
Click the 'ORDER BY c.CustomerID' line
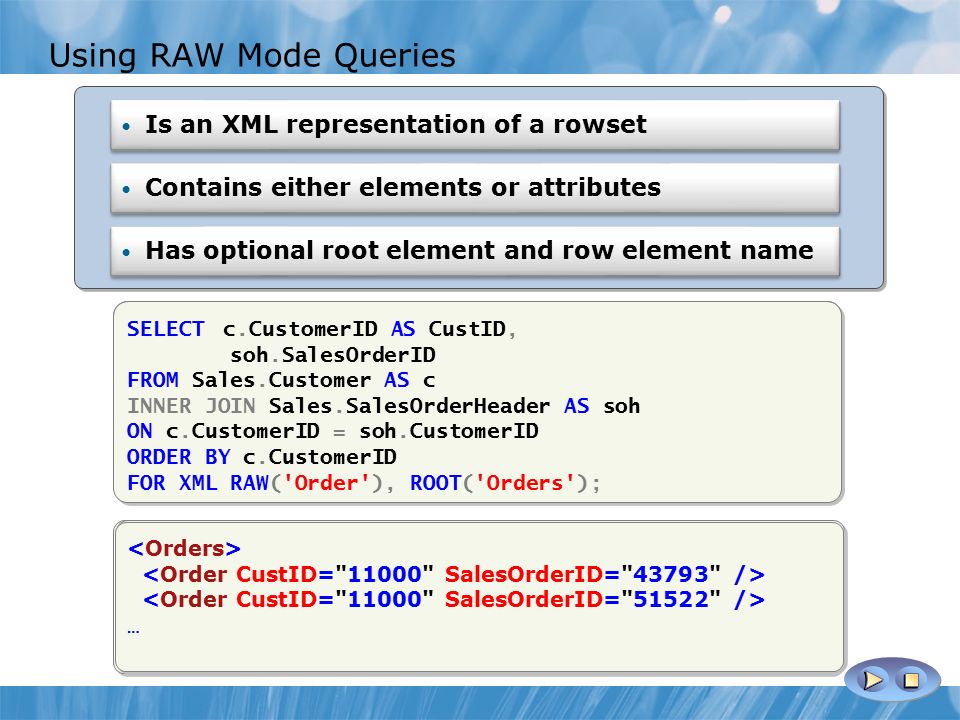click(x=261, y=457)
